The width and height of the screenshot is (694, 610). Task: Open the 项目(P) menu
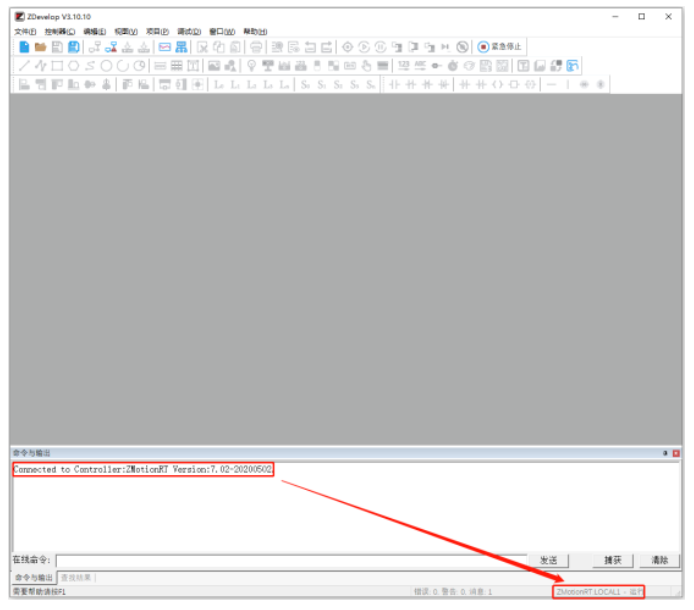pyautogui.click(x=158, y=32)
